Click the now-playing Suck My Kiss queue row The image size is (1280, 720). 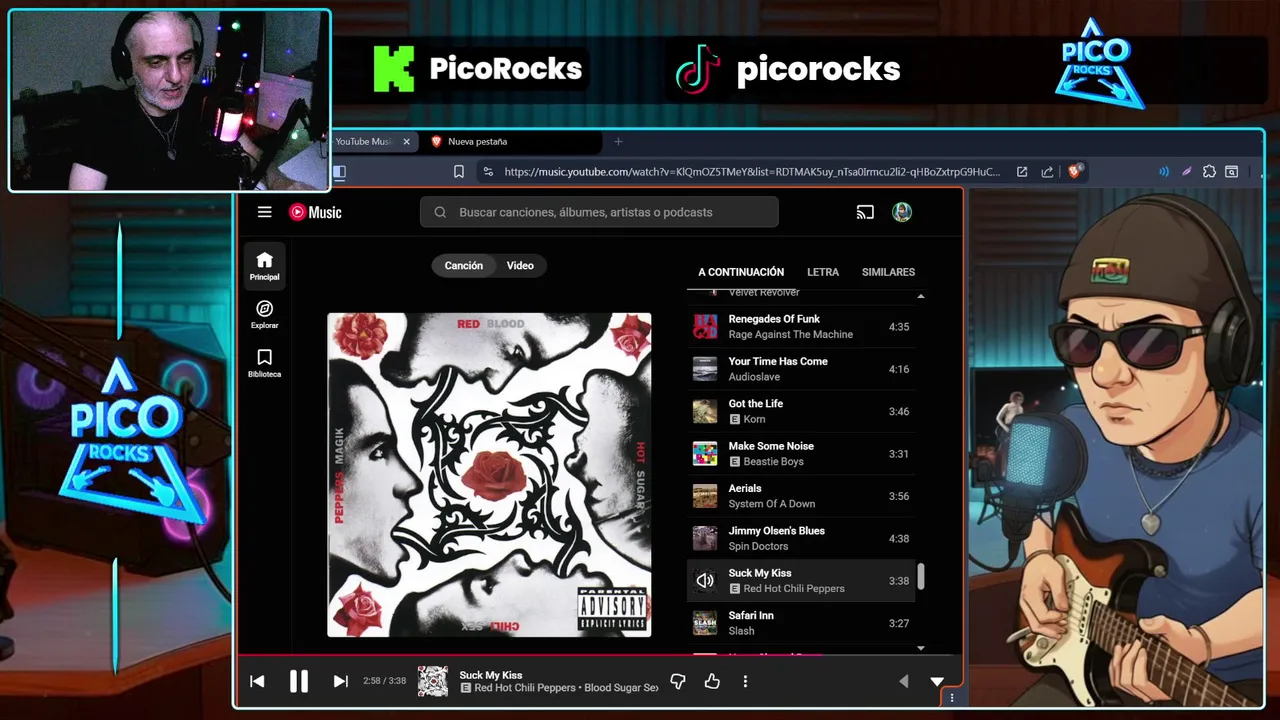click(x=801, y=581)
